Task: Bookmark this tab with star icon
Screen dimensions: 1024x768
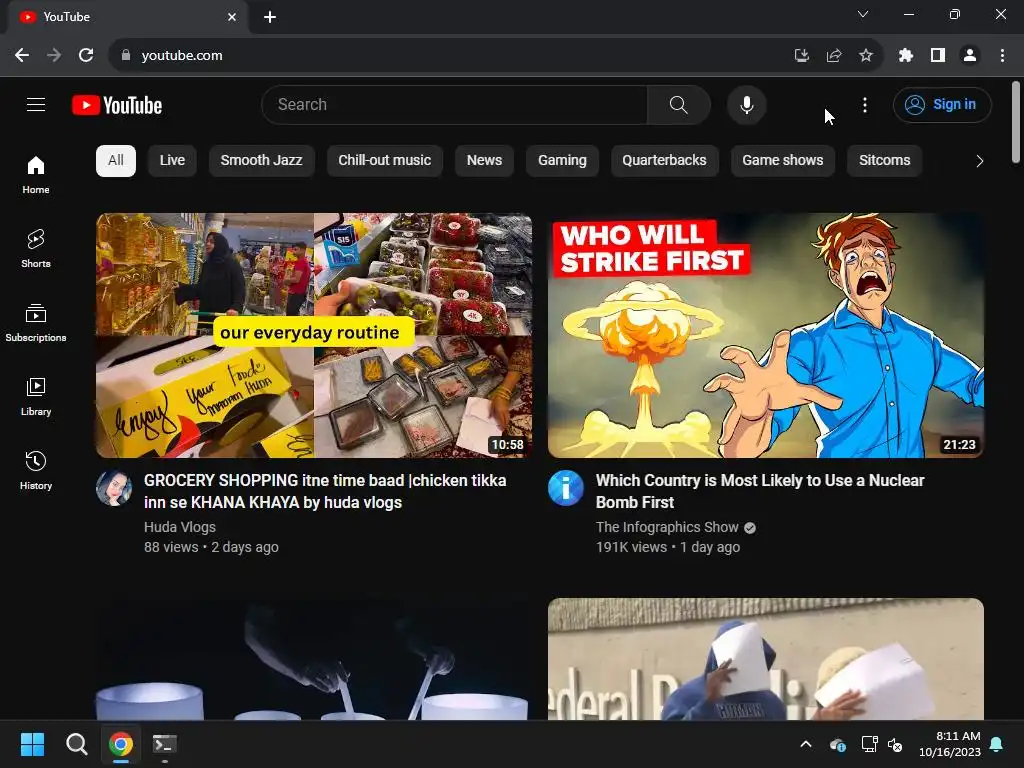Action: [x=866, y=56]
